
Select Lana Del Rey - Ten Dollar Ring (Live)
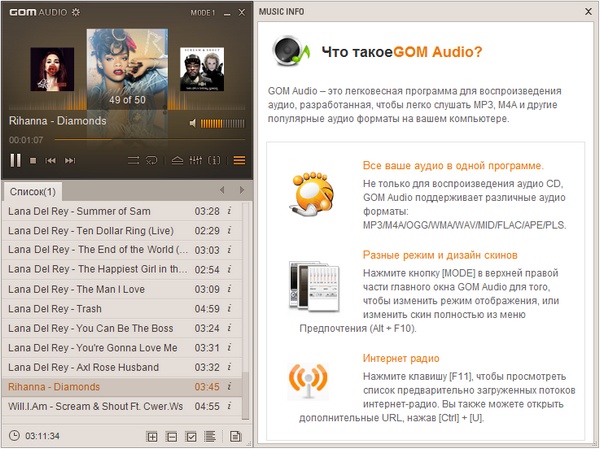pyautogui.click(x=122, y=231)
